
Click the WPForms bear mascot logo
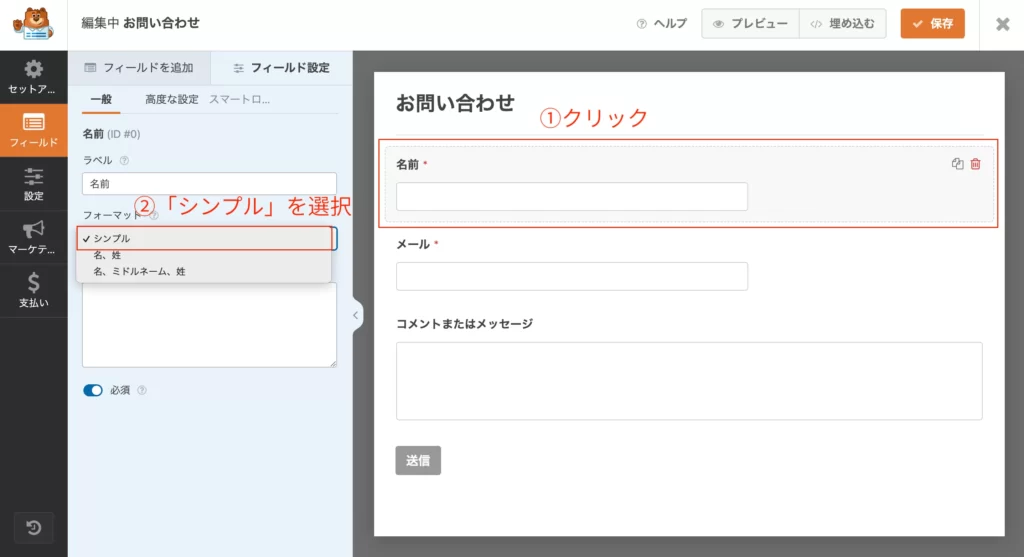pos(33,24)
